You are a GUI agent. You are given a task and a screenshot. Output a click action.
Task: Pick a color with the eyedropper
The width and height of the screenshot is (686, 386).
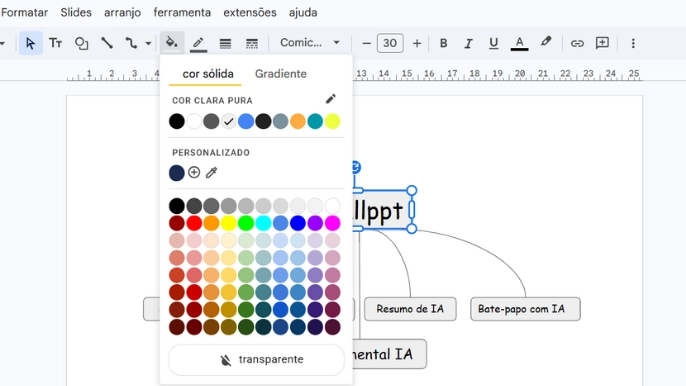click(x=211, y=172)
